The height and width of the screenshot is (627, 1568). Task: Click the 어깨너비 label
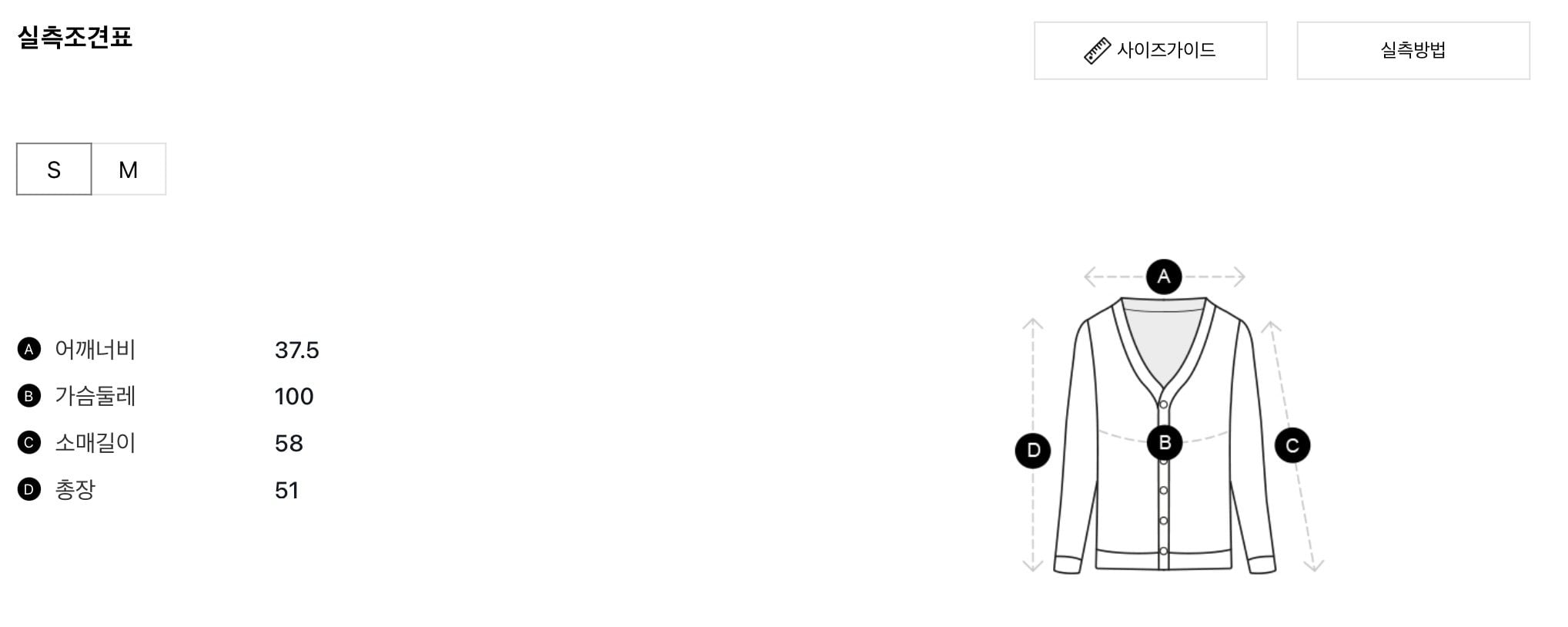[95, 350]
